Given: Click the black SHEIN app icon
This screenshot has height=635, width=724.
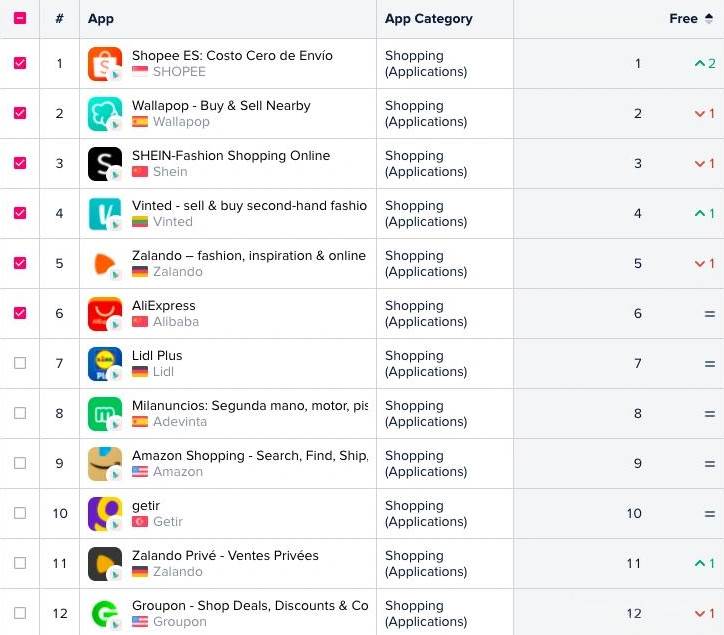Looking at the screenshot, I should pyautogui.click(x=105, y=163).
